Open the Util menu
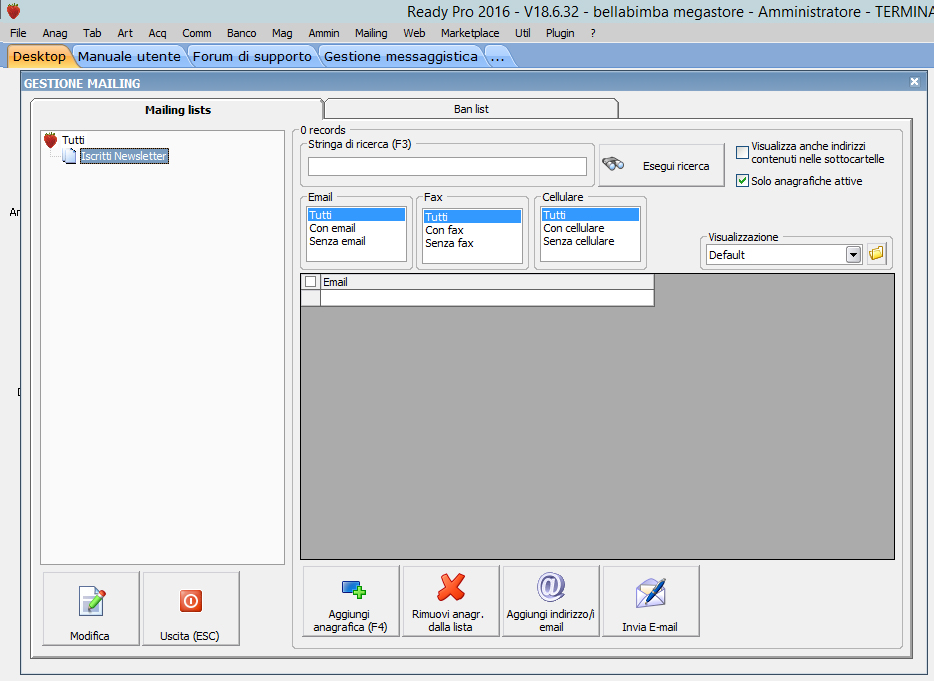The image size is (934, 681). (x=522, y=33)
